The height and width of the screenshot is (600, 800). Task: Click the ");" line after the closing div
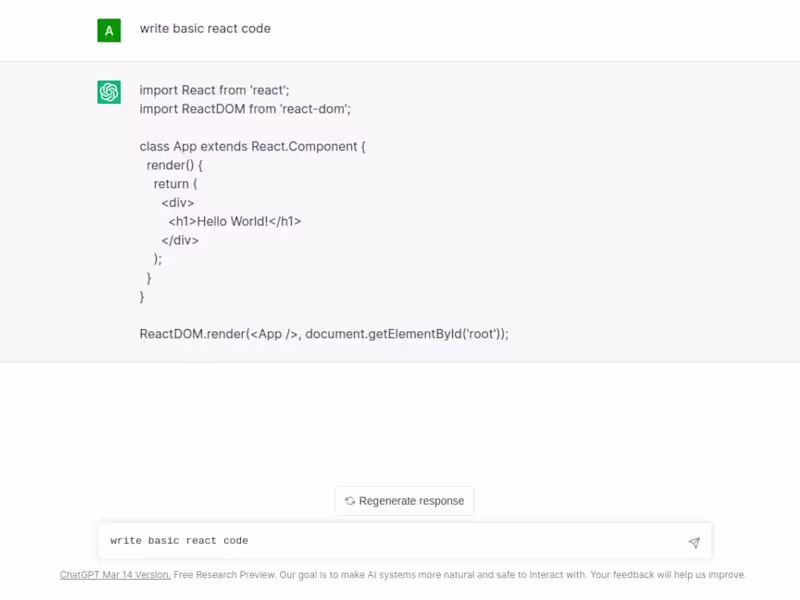coord(158,259)
